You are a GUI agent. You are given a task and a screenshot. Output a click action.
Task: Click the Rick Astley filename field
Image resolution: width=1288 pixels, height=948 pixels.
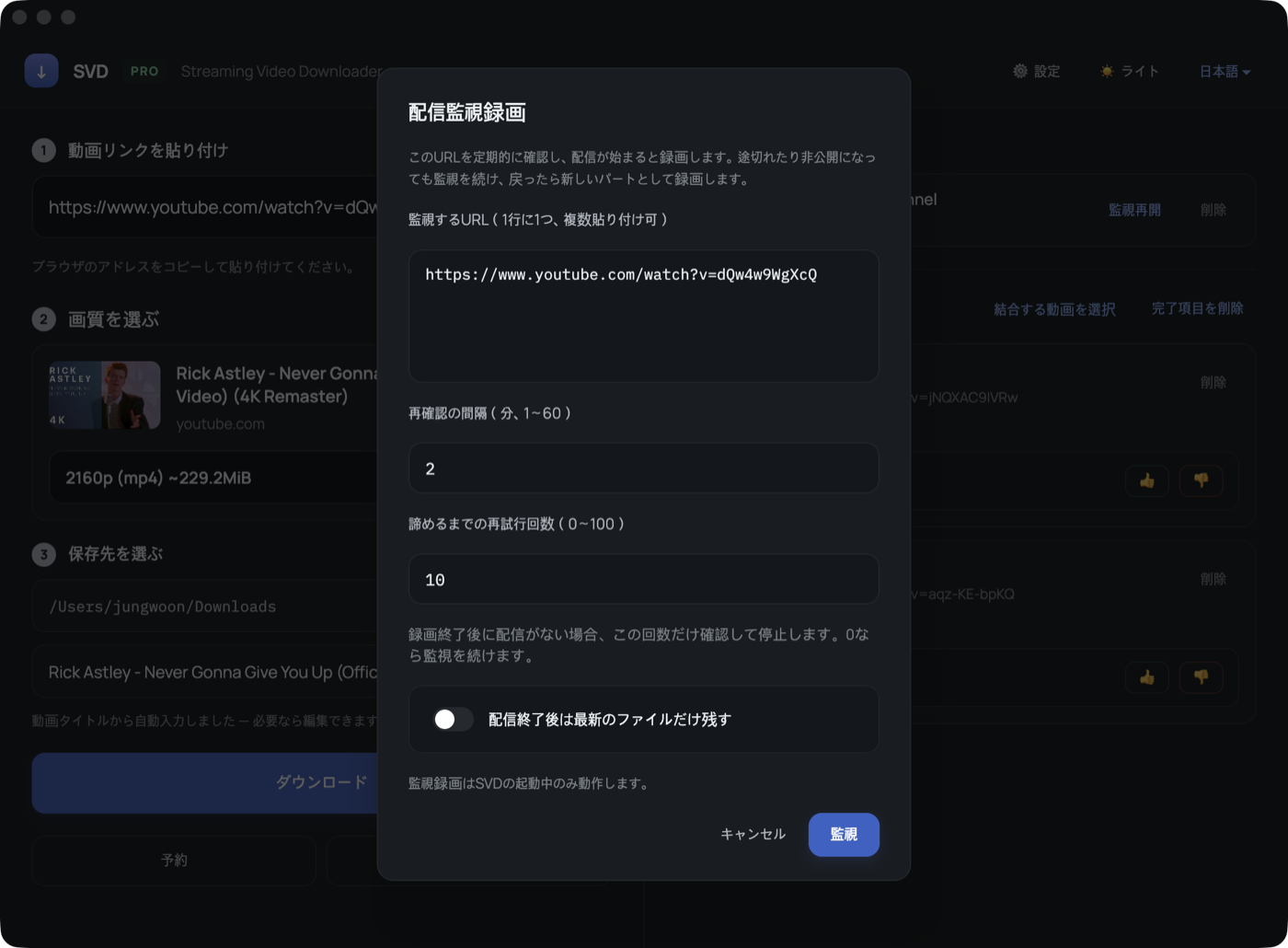pyautogui.click(x=205, y=673)
